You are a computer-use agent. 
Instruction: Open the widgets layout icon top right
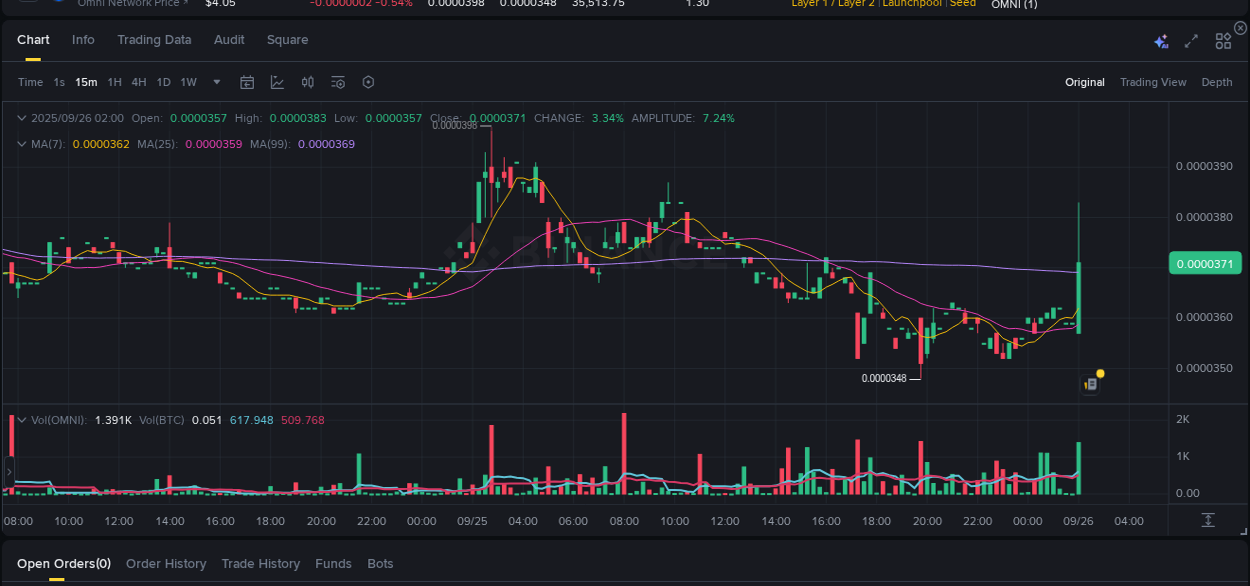coord(1223,41)
